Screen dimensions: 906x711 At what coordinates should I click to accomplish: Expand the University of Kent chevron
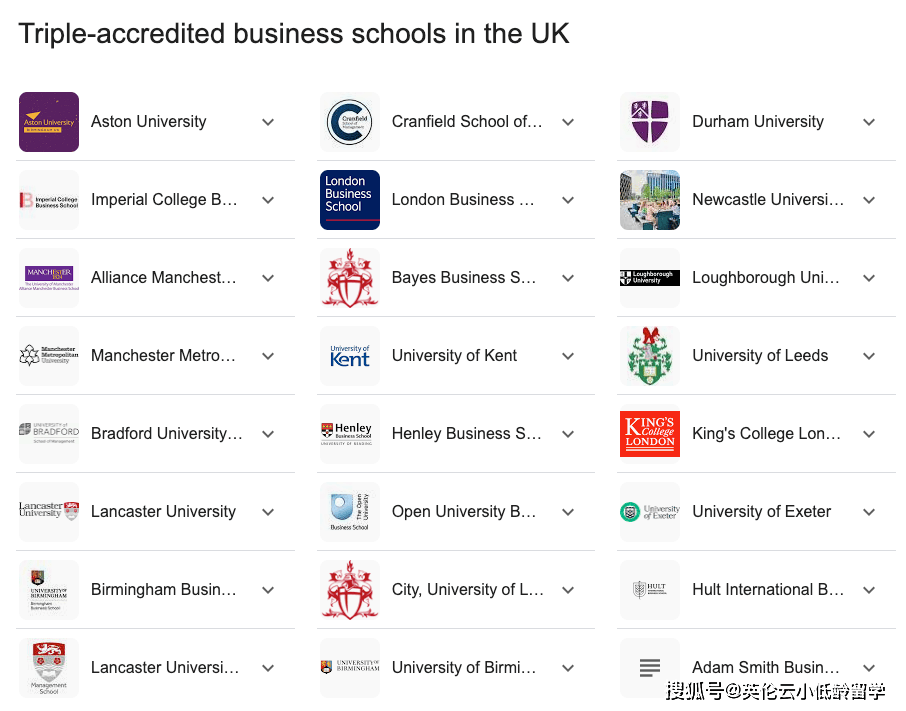568,356
